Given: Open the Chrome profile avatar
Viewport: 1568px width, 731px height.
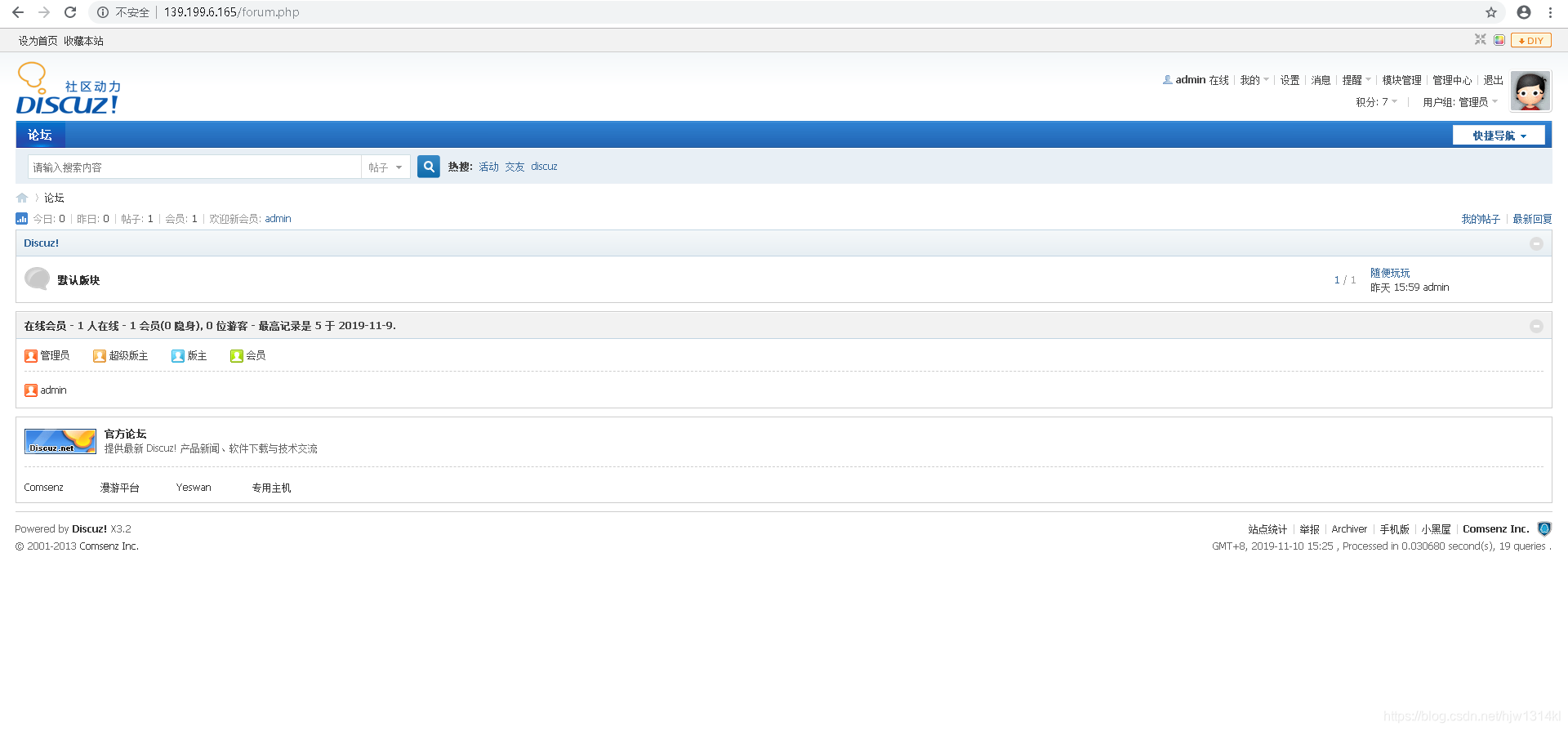Looking at the screenshot, I should click(1524, 12).
